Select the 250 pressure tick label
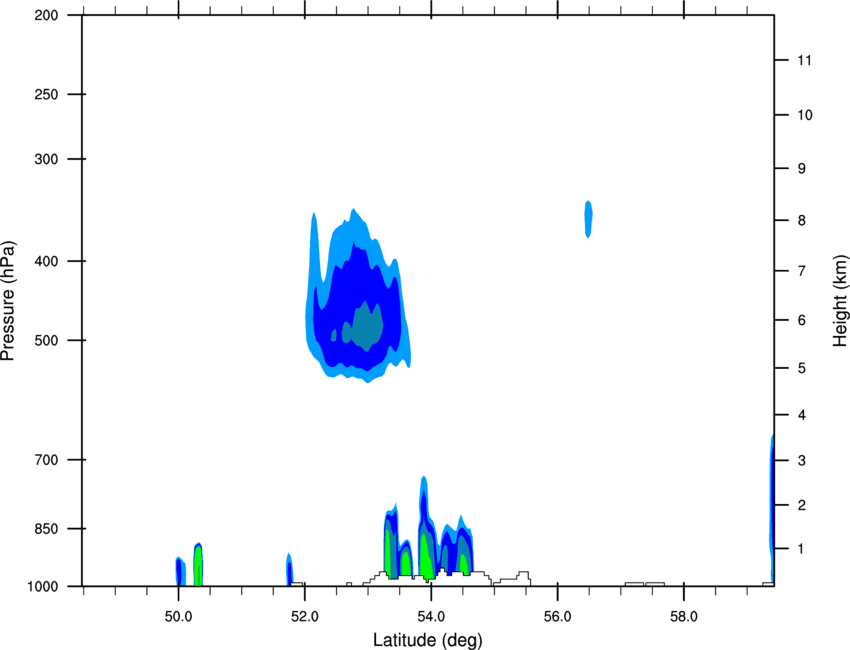Image resolution: width=850 pixels, height=650 pixels. coord(46,94)
